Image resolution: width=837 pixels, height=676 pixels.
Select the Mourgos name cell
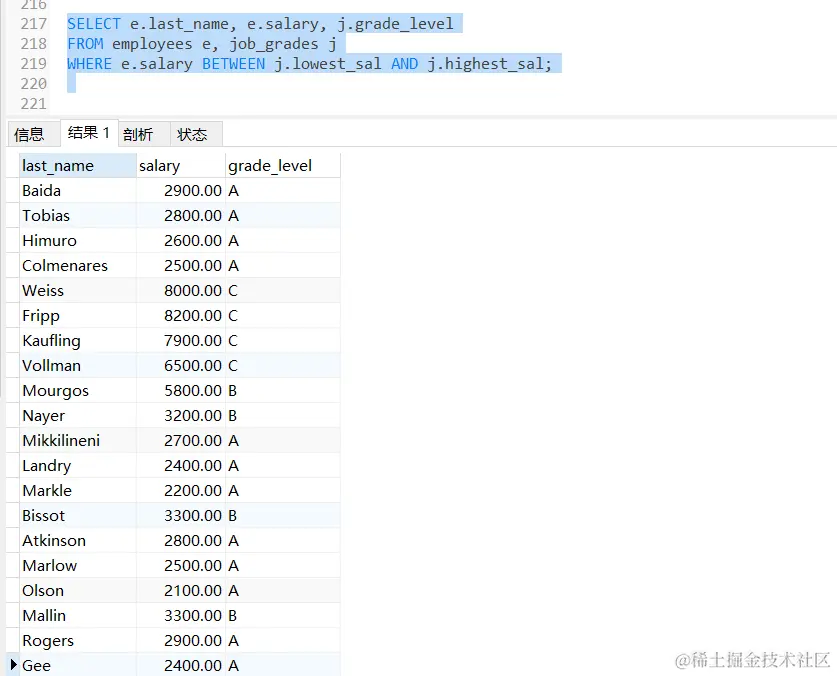[77, 390]
